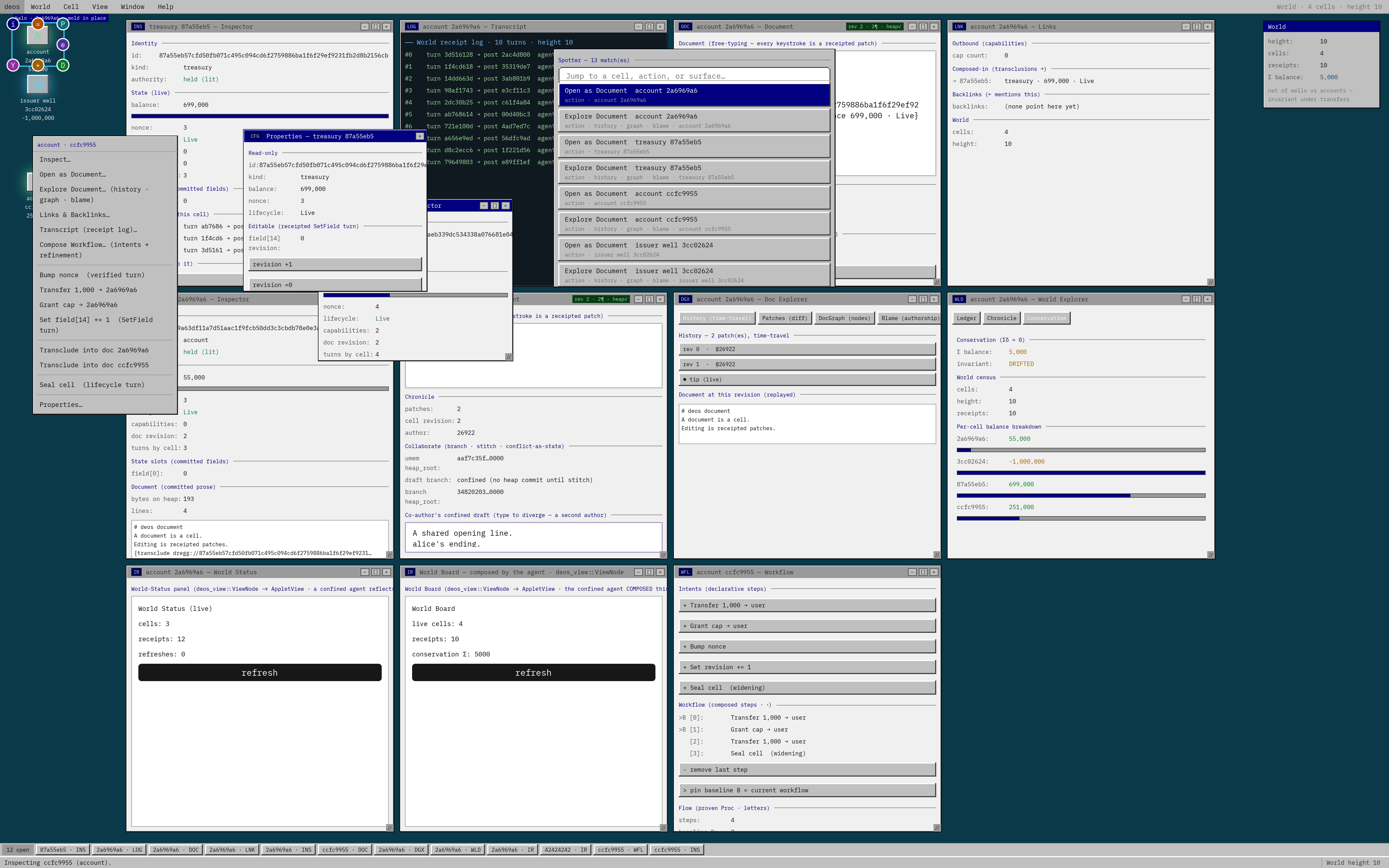Add '+ Grant cap → user' workflow intent
Image resolution: width=1389 pixels, height=868 pixels.
(807, 626)
